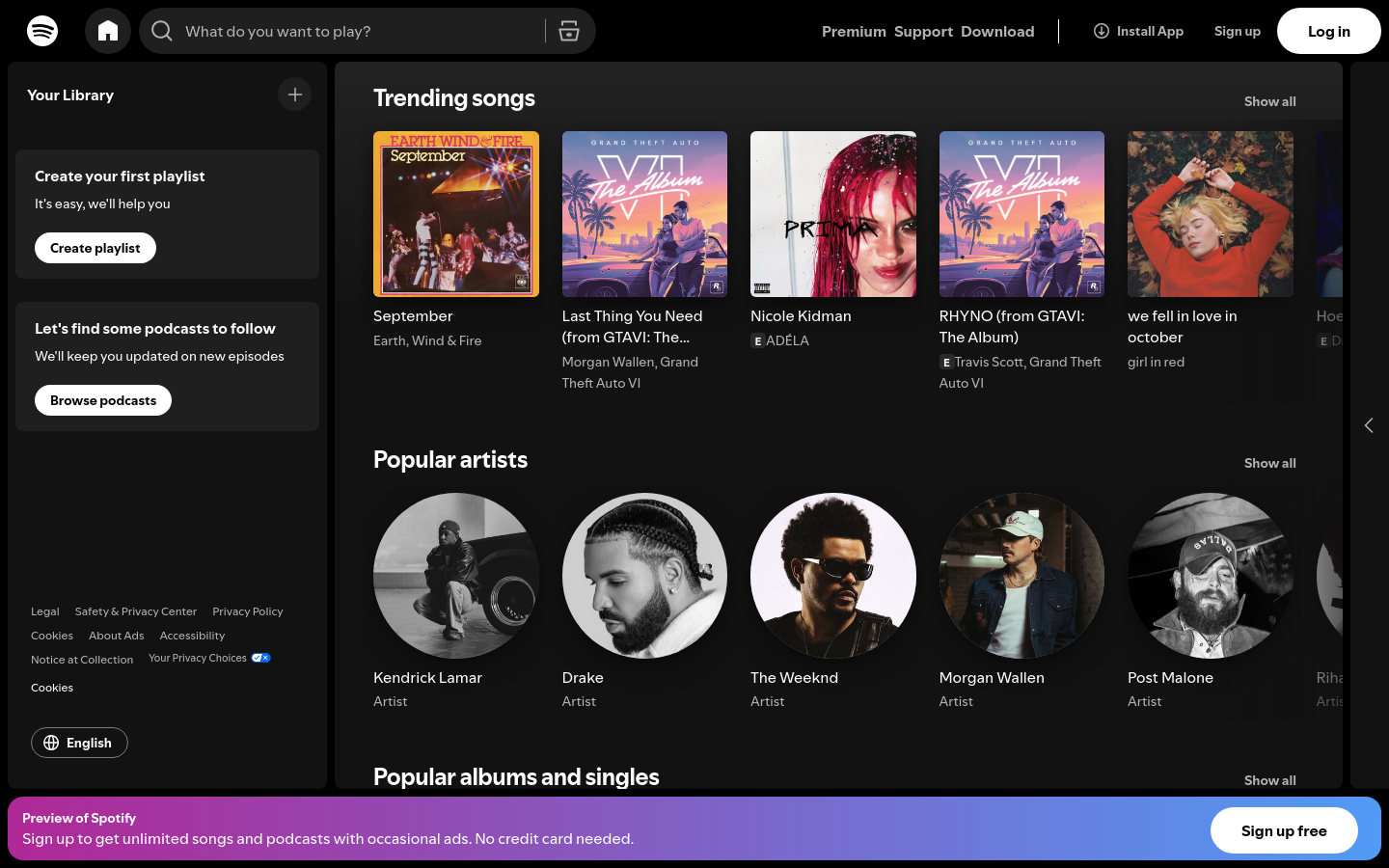This screenshot has width=1389, height=868.
Task: Click the Spotify logo
Action: (x=42, y=31)
